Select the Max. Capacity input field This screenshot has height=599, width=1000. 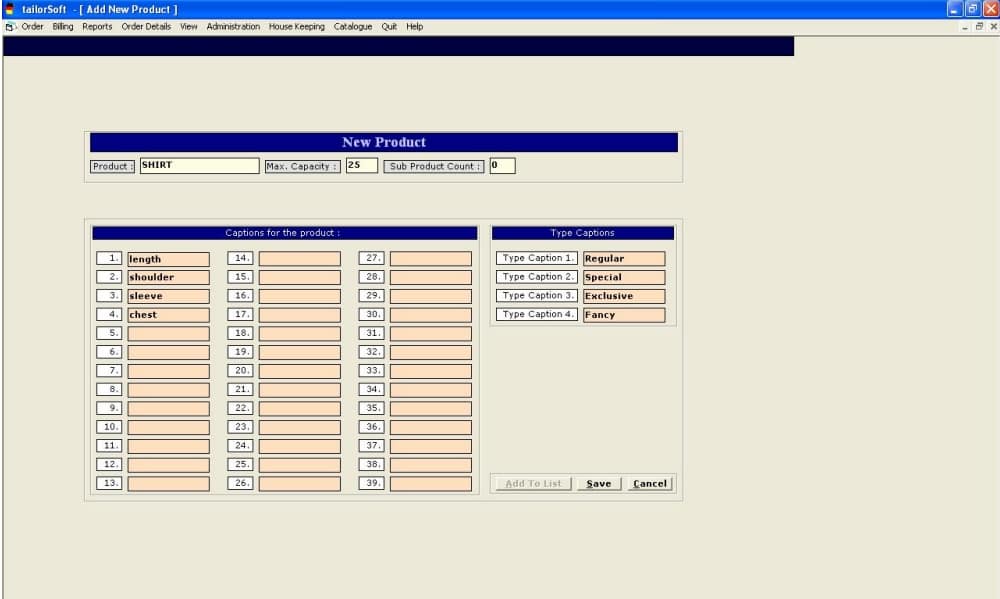coord(361,166)
